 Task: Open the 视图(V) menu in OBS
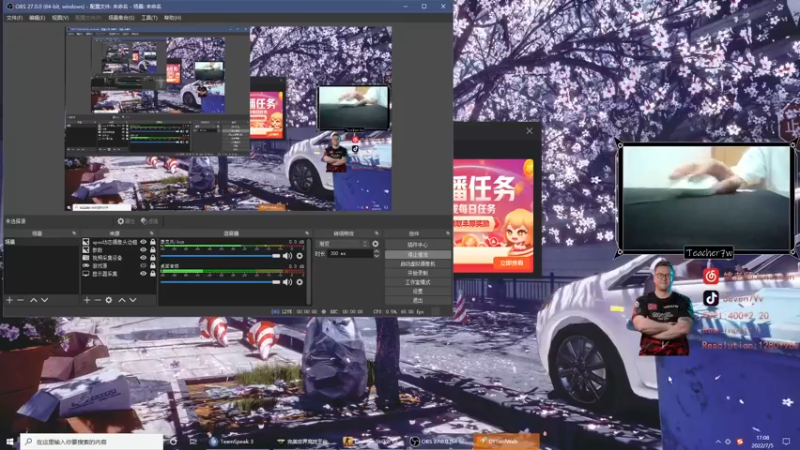(x=60, y=18)
